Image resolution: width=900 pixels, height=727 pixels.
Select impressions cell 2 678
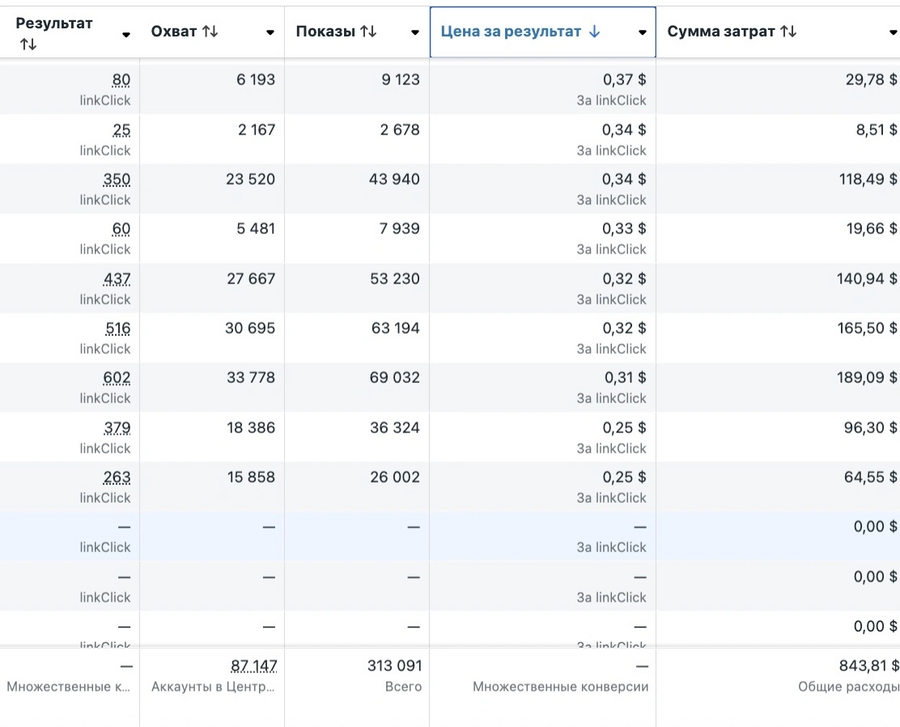[x=400, y=130]
